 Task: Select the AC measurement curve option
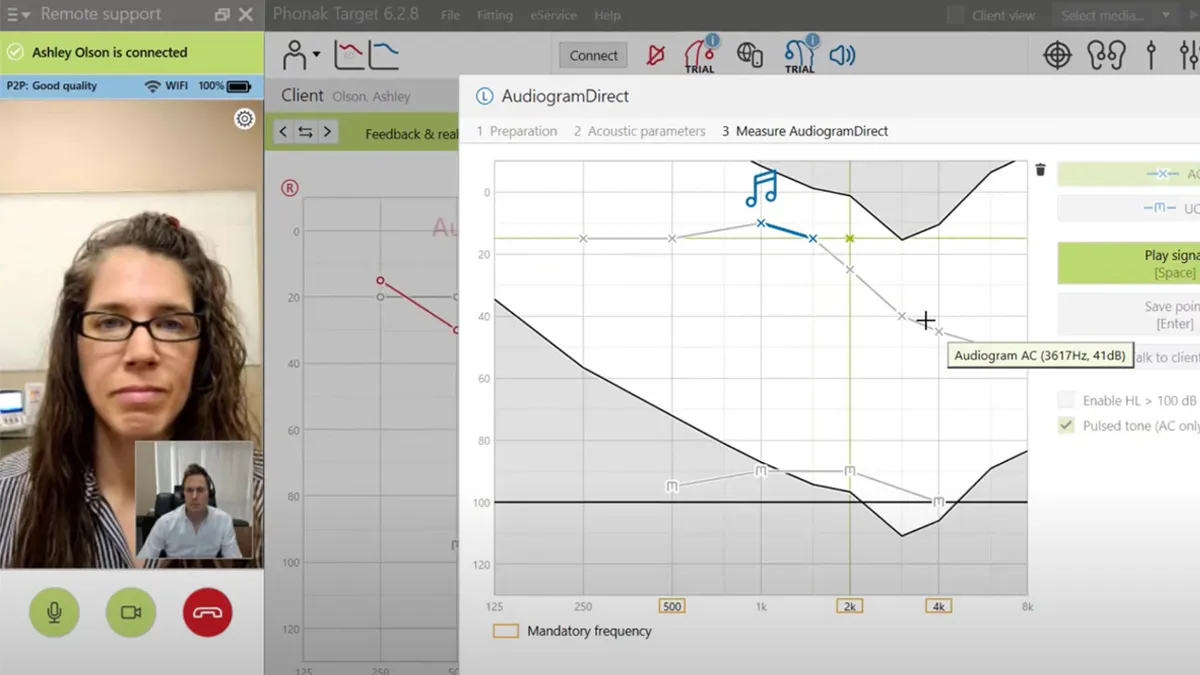tap(1128, 174)
